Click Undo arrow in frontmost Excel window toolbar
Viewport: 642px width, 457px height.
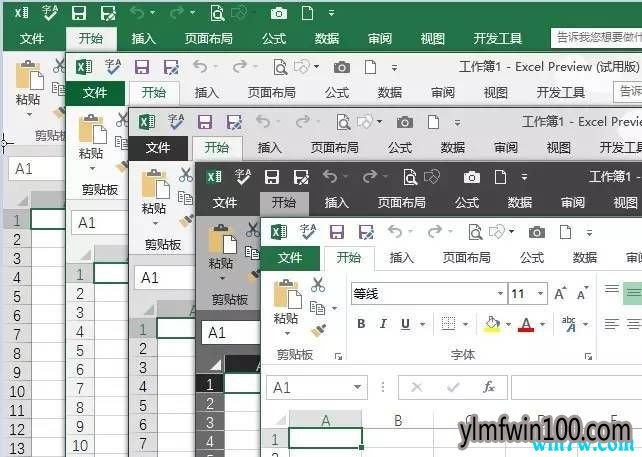[395, 232]
